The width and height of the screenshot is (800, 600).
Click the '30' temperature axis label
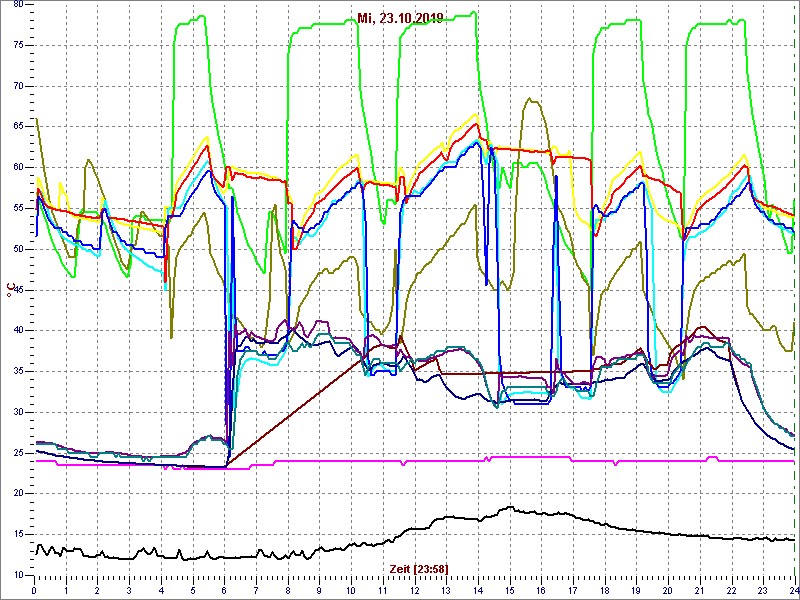point(17,412)
